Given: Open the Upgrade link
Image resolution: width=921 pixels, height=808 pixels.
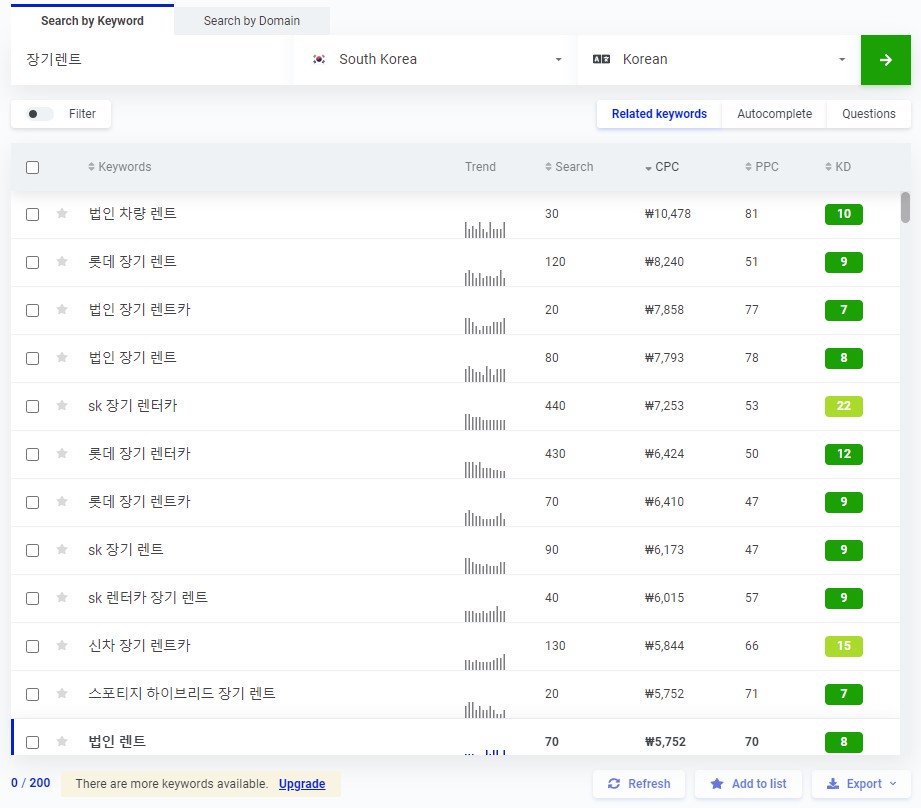Looking at the screenshot, I should click(302, 784).
